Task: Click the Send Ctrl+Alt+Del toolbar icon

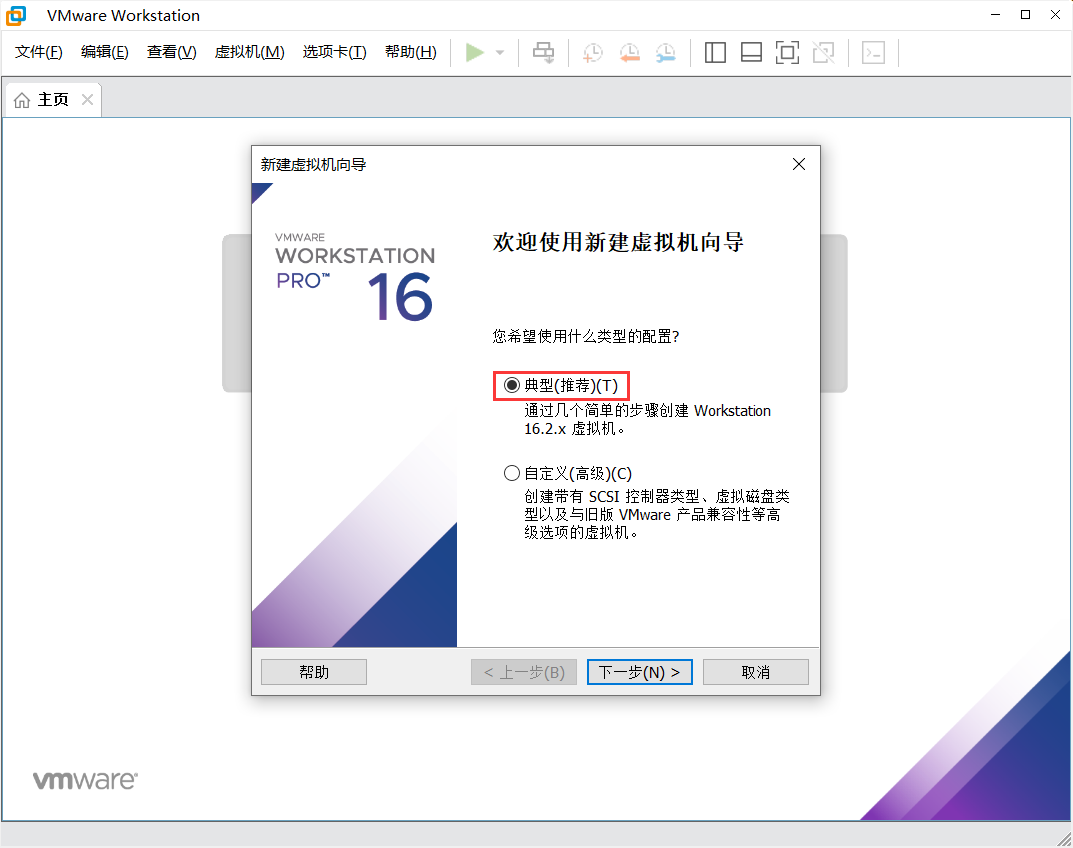Action: (544, 53)
